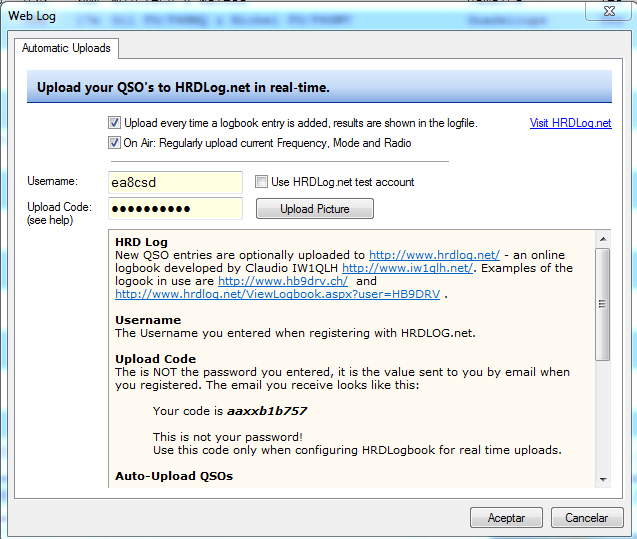
Task: Click the Upload Picture button
Action: [315, 209]
